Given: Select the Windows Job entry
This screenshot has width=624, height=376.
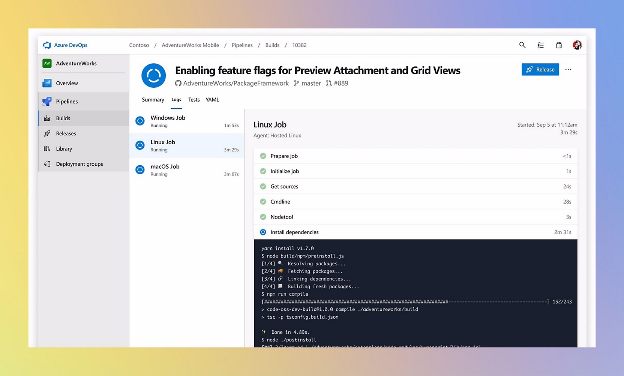Looking at the screenshot, I should (187, 121).
